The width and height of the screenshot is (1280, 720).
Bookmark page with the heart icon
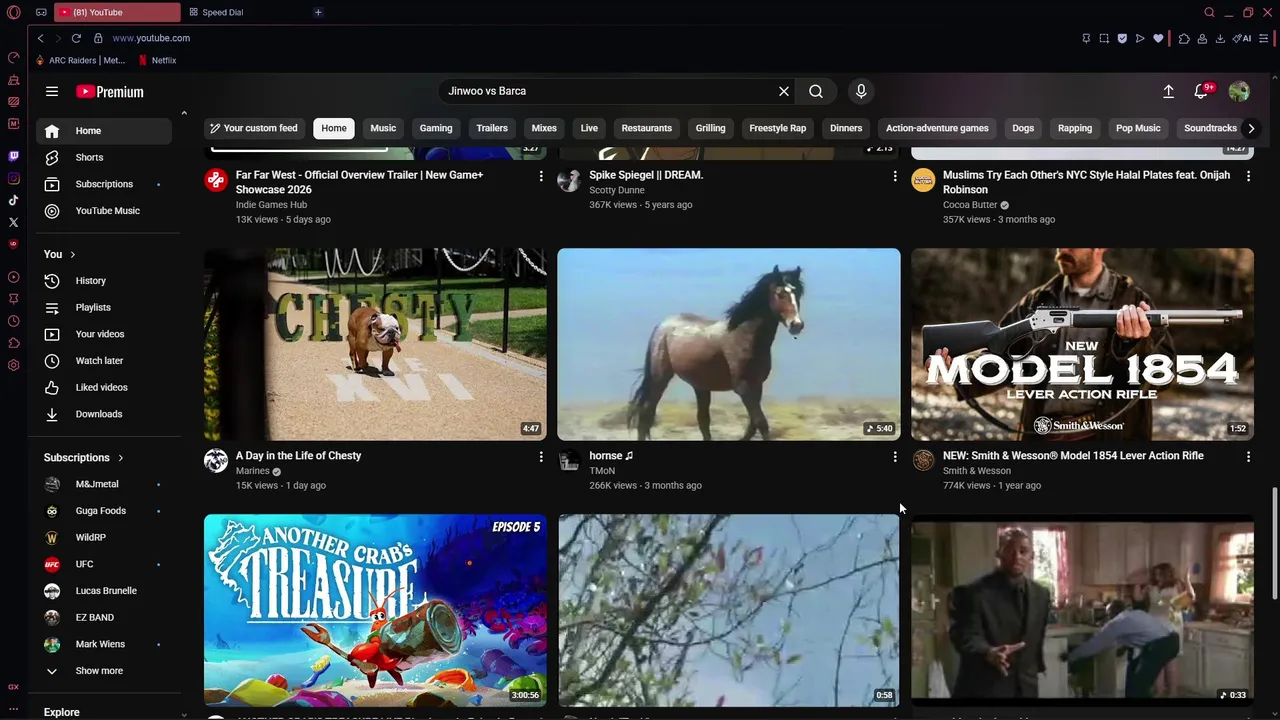1158,38
